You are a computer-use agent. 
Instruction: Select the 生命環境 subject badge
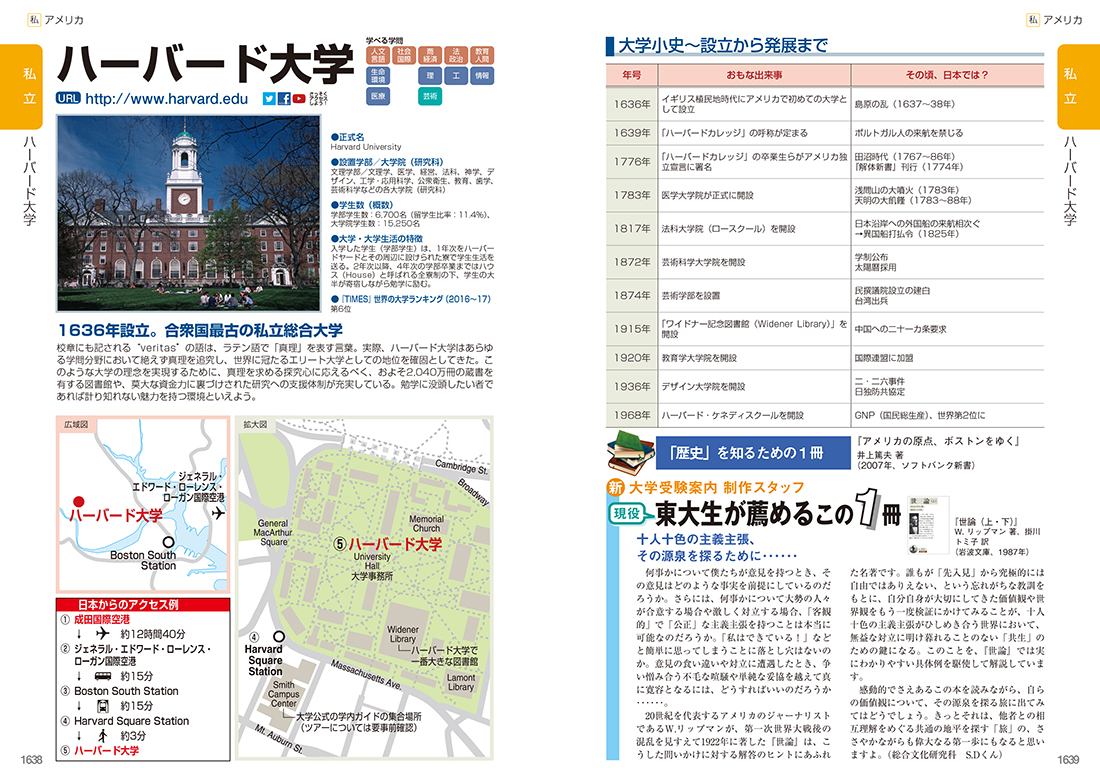(x=378, y=76)
